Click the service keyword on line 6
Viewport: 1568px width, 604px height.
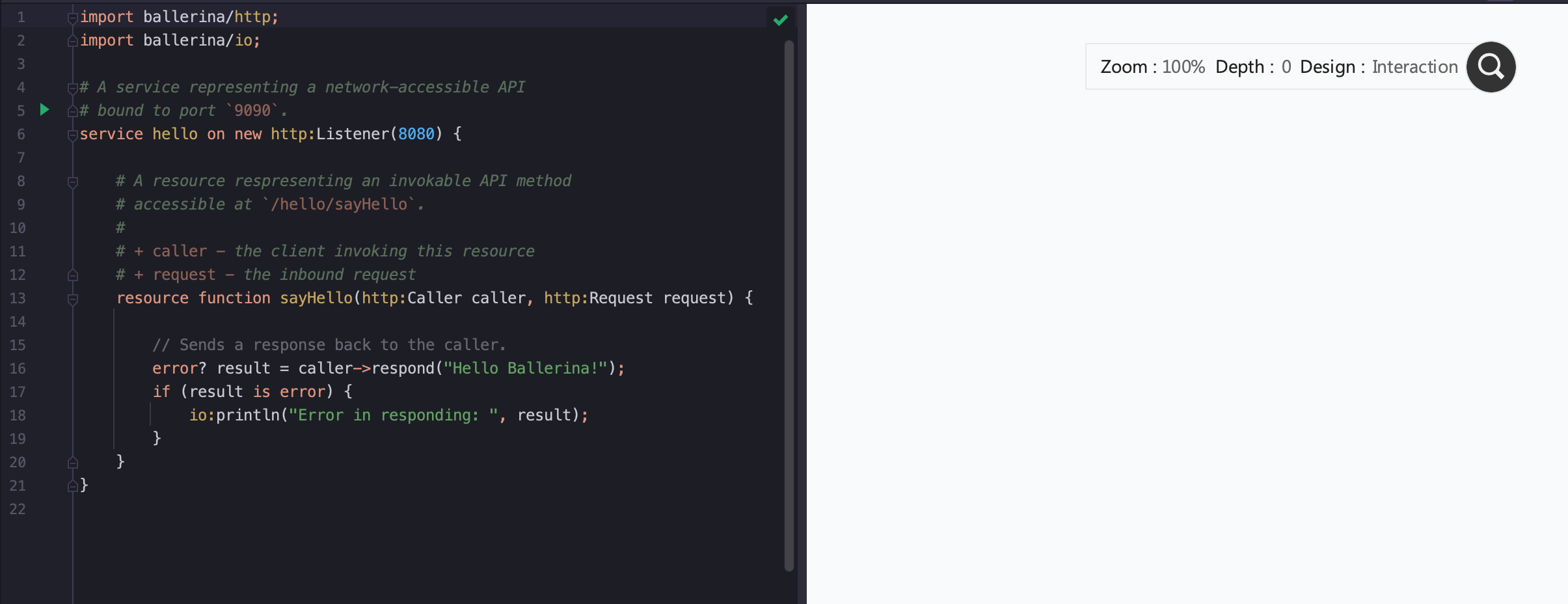coord(111,133)
